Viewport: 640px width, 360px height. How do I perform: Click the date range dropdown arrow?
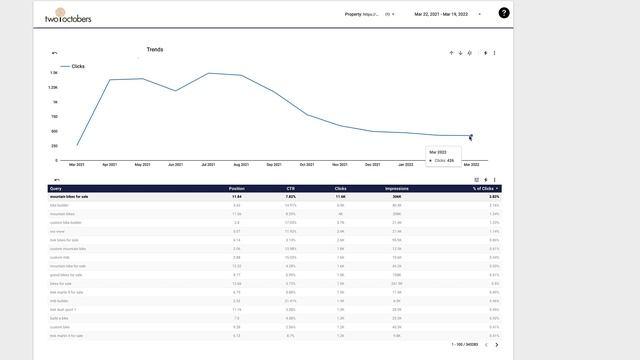[x=480, y=14]
